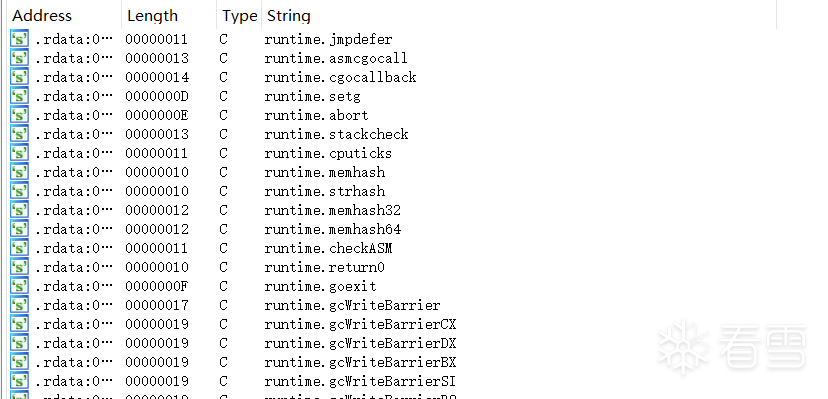
Task: Sort strings via String column header
Action: (x=289, y=16)
